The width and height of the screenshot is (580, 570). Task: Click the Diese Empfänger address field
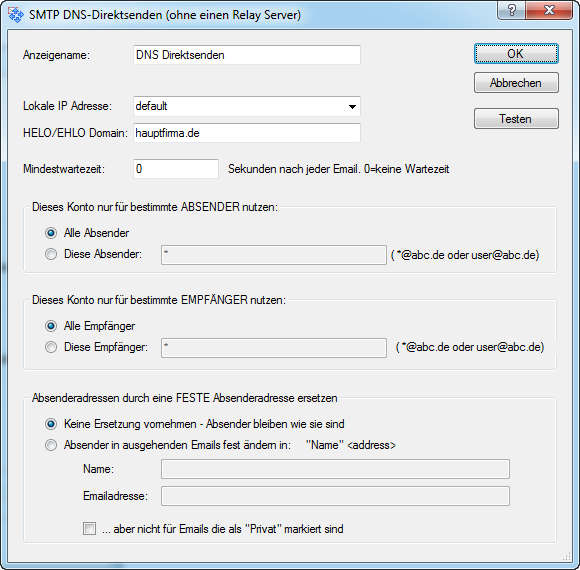[x=274, y=348]
